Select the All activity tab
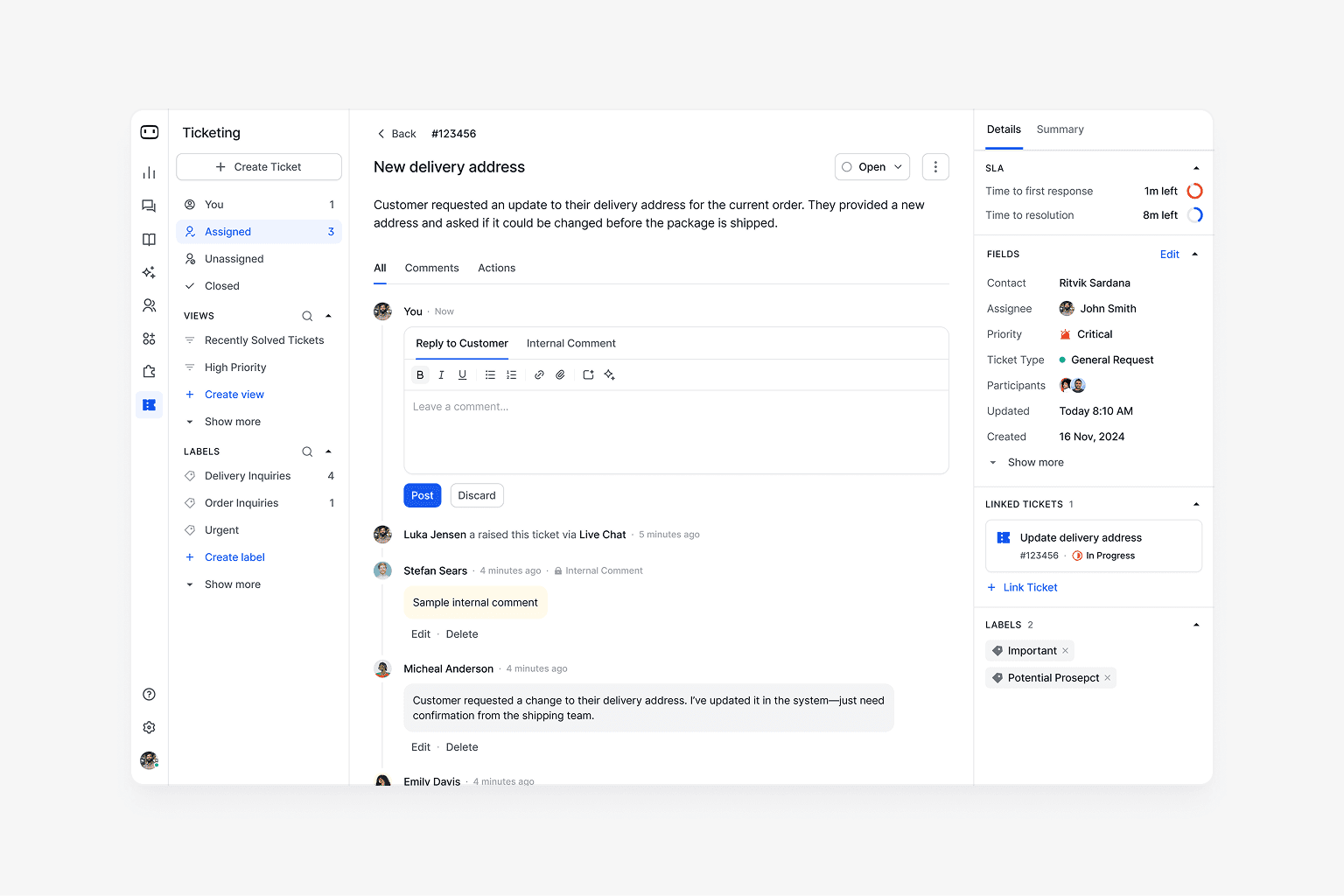 [380, 269]
